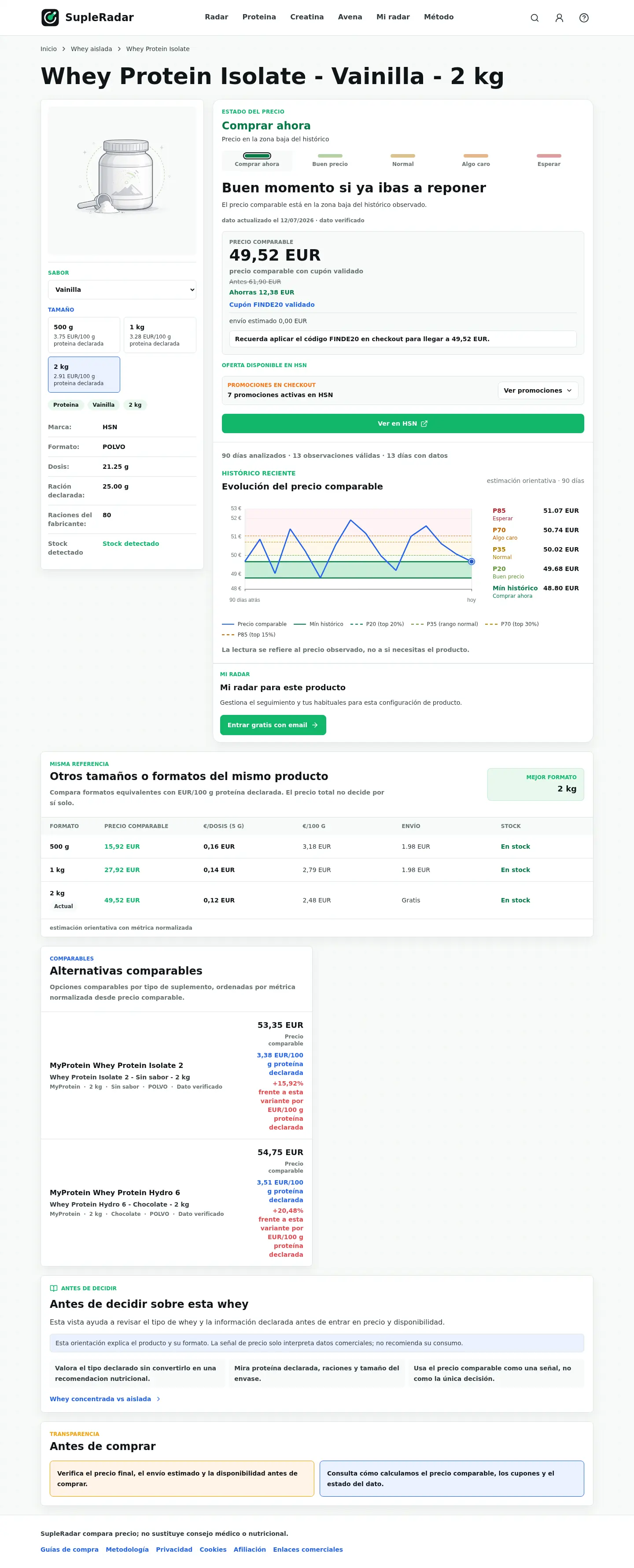Click the Stock detectado status text

point(130,544)
